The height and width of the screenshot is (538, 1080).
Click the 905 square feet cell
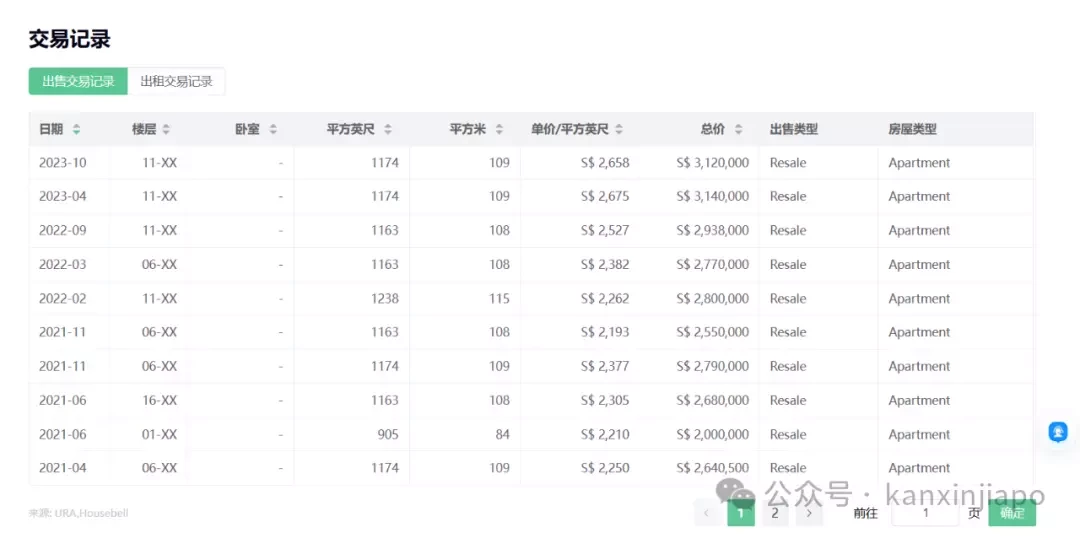(388, 434)
